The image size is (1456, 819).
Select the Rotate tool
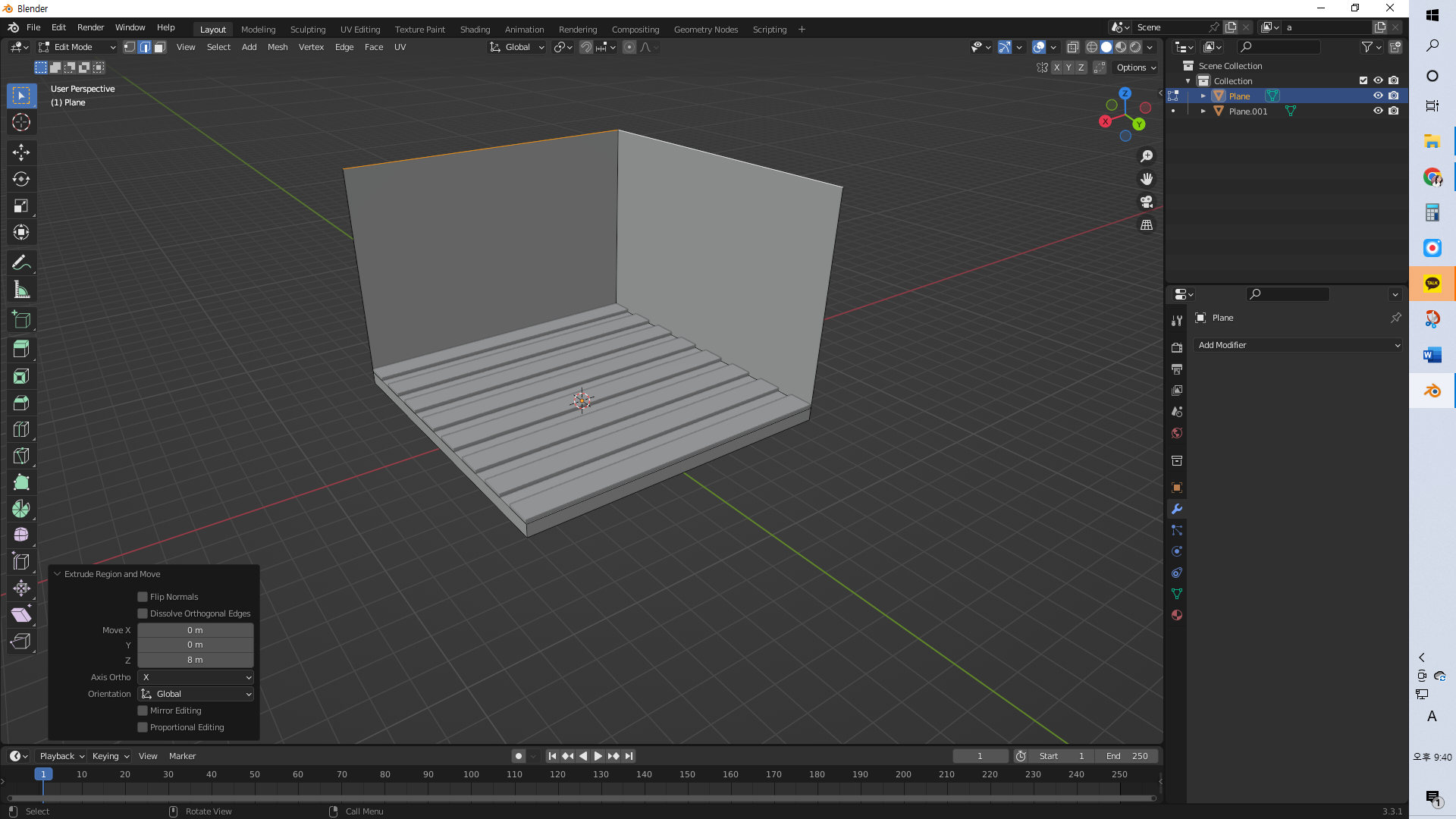pyautogui.click(x=21, y=179)
